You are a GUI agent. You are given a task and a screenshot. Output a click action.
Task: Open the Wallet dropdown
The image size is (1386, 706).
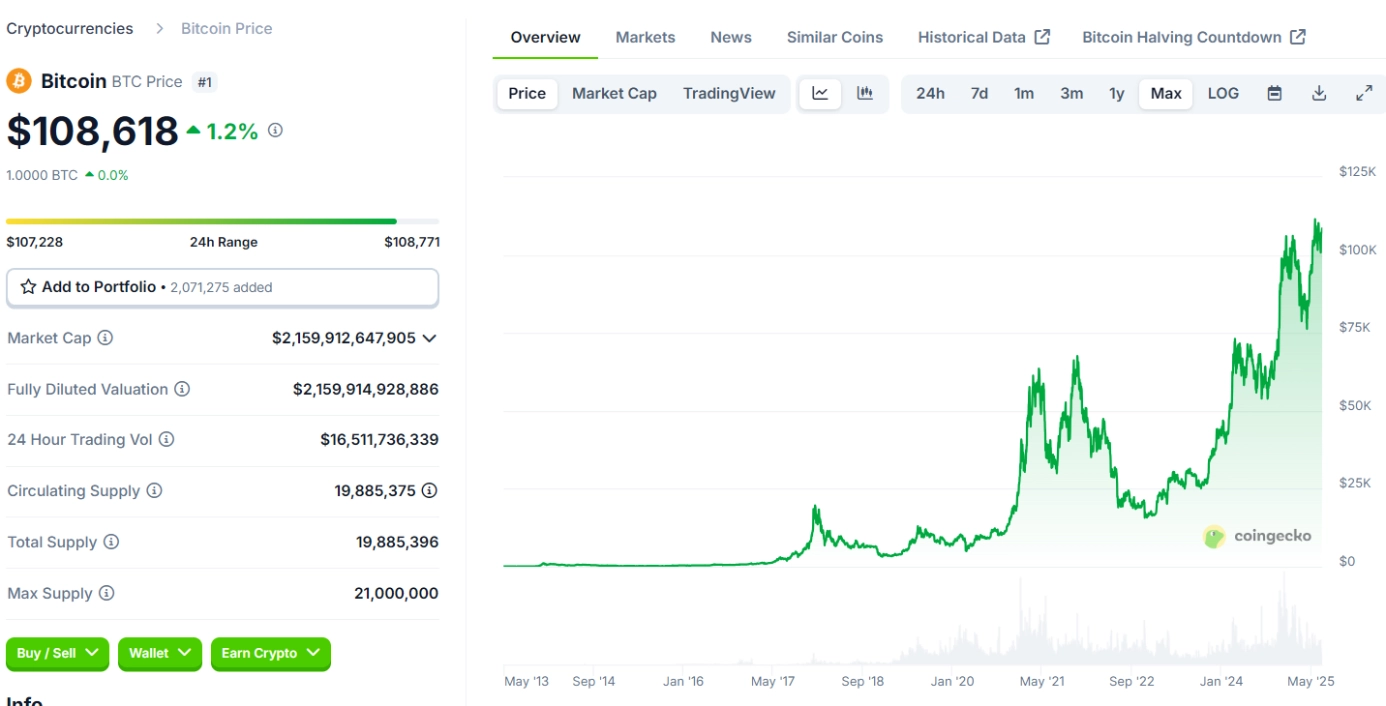pyautogui.click(x=160, y=653)
